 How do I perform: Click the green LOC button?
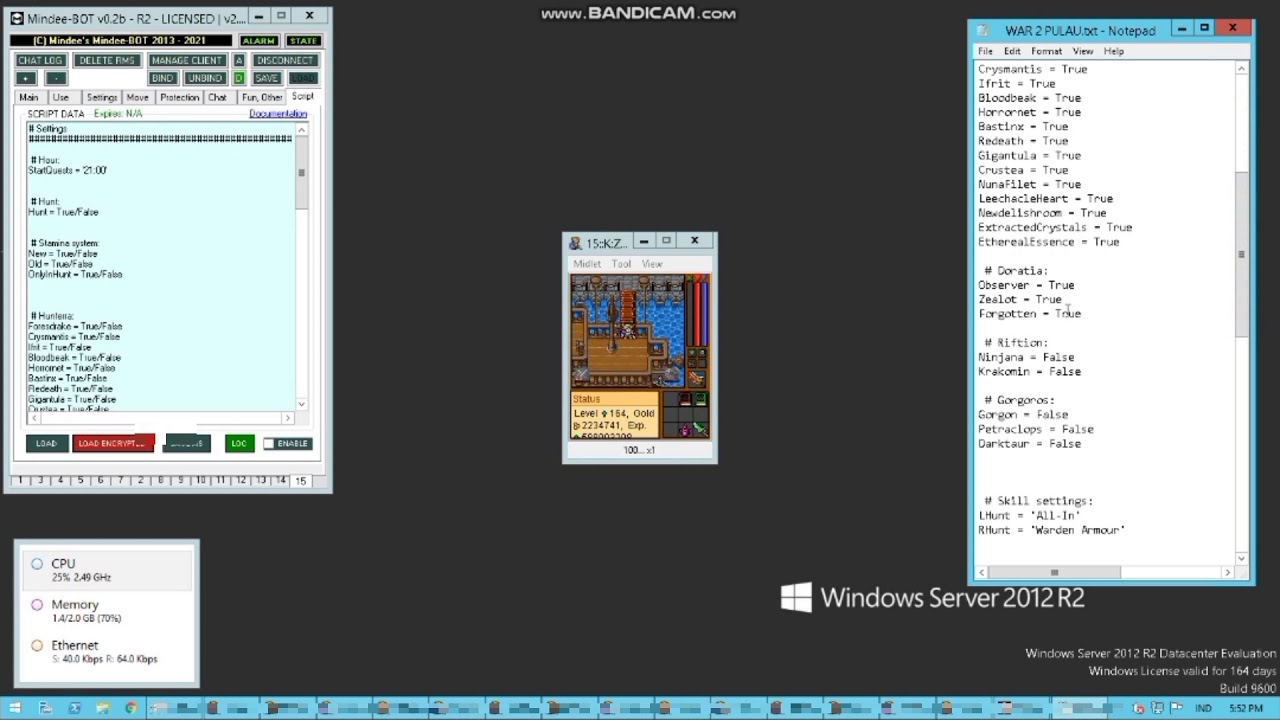(239, 444)
